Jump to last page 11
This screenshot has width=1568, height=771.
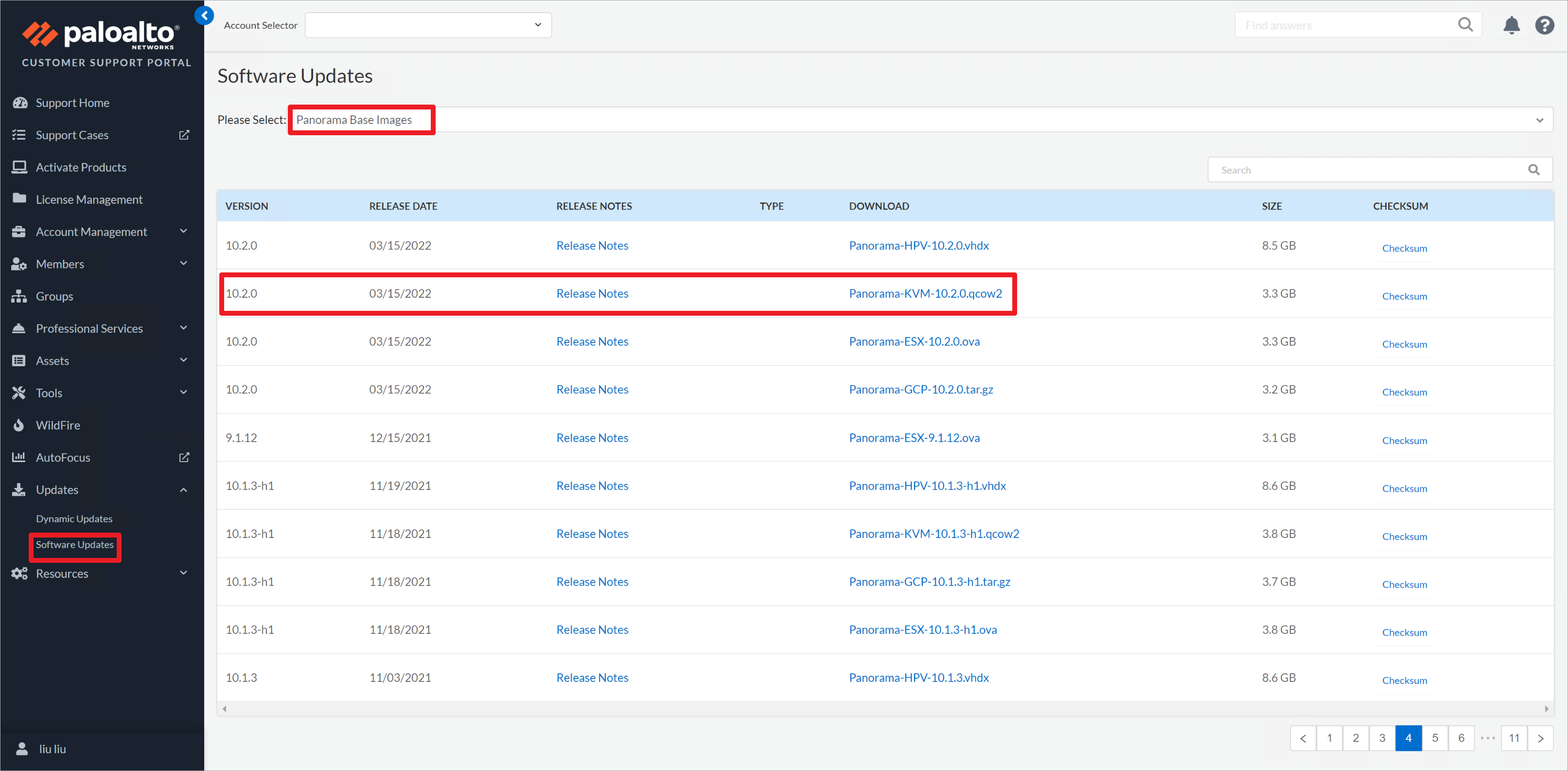[x=1514, y=738]
